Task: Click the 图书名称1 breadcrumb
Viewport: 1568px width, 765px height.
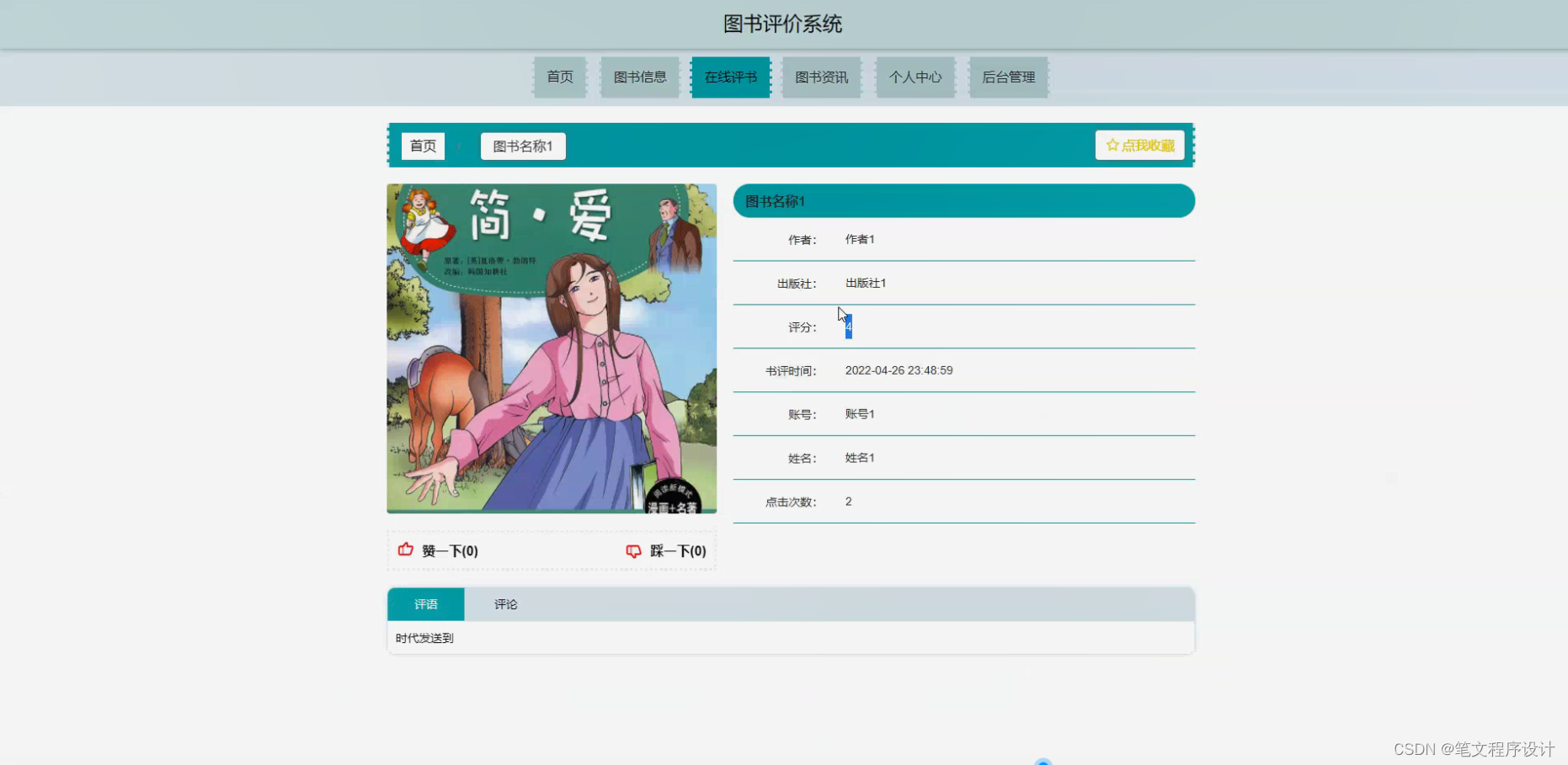Action: point(523,146)
